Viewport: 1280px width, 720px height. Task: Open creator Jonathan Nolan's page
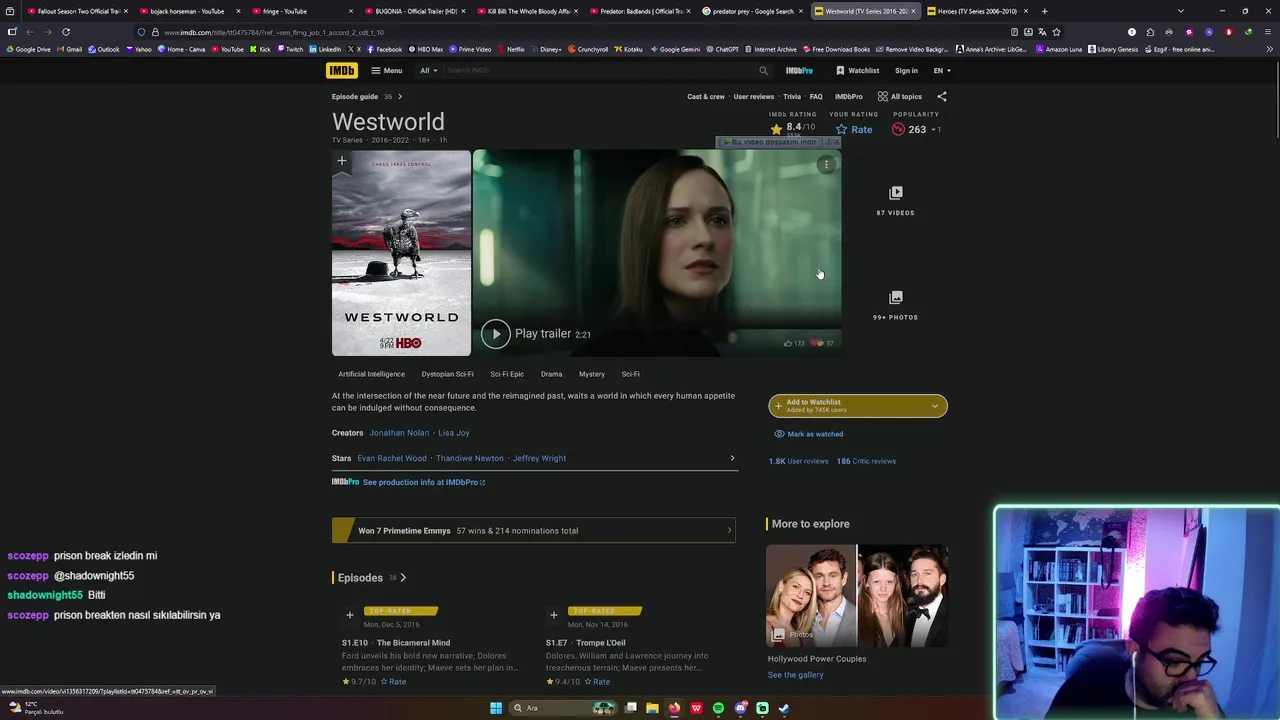(x=399, y=433)
